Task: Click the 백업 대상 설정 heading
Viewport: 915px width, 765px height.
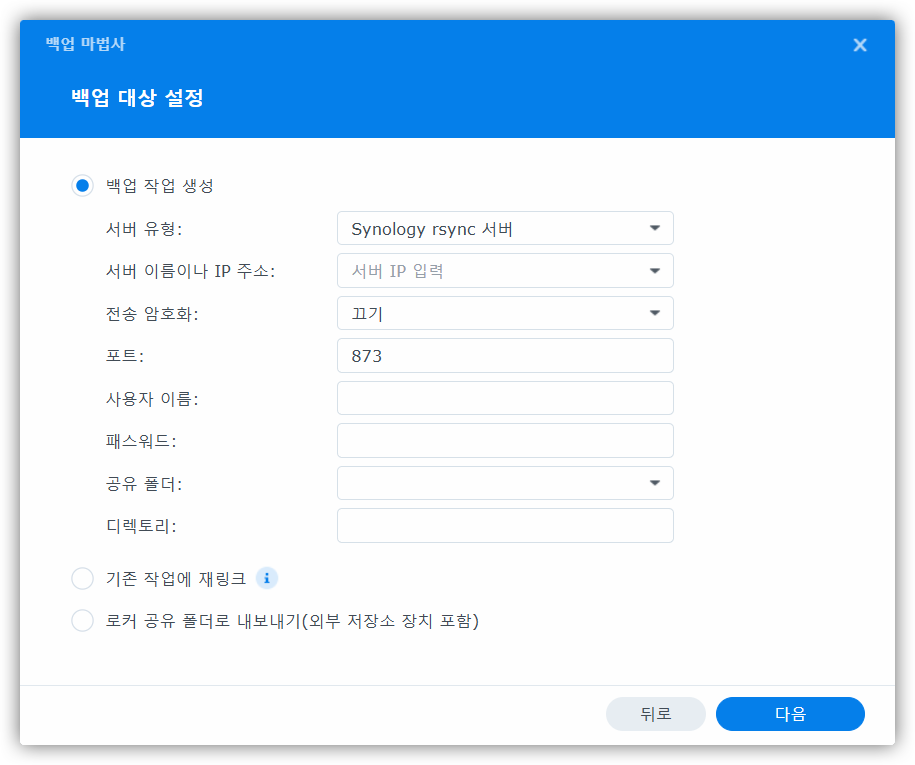Action: pos(137,98)
